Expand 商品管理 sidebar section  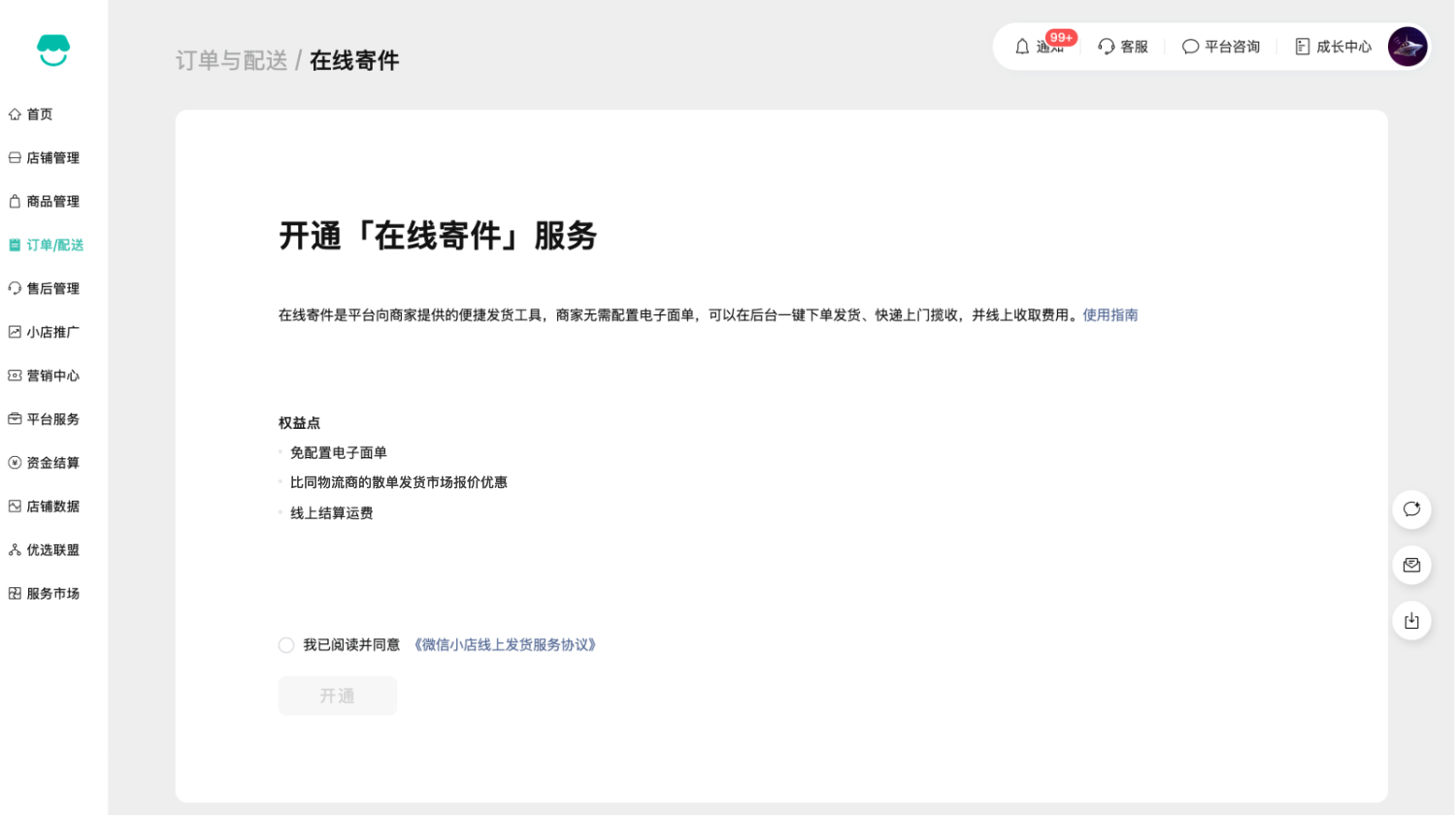(x=52, y=202)
